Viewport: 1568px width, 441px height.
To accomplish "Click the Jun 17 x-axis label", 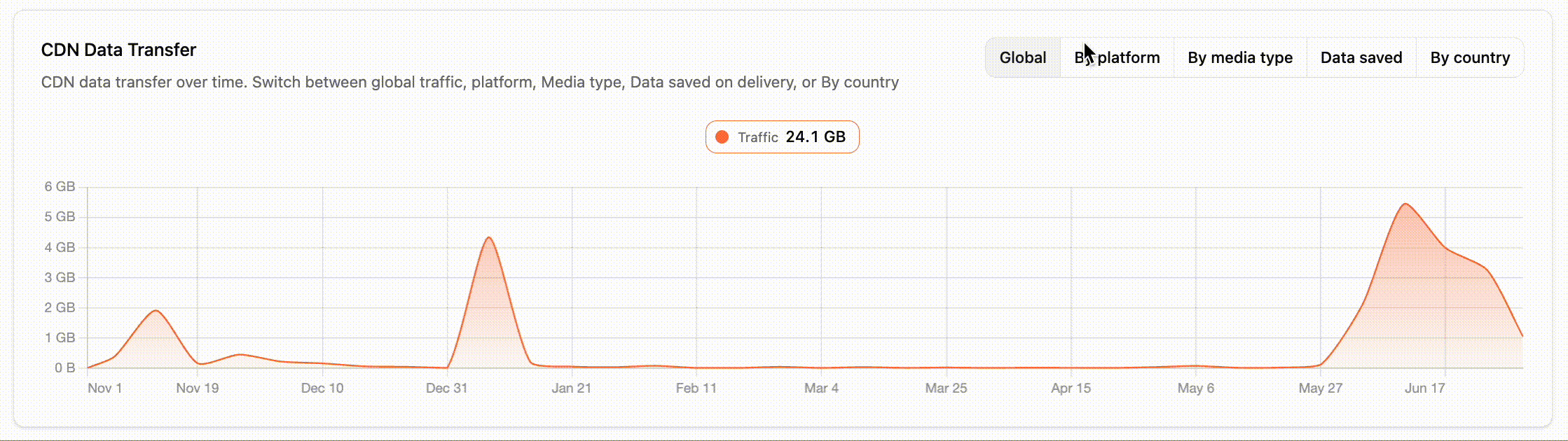I will pos(1424,388).
